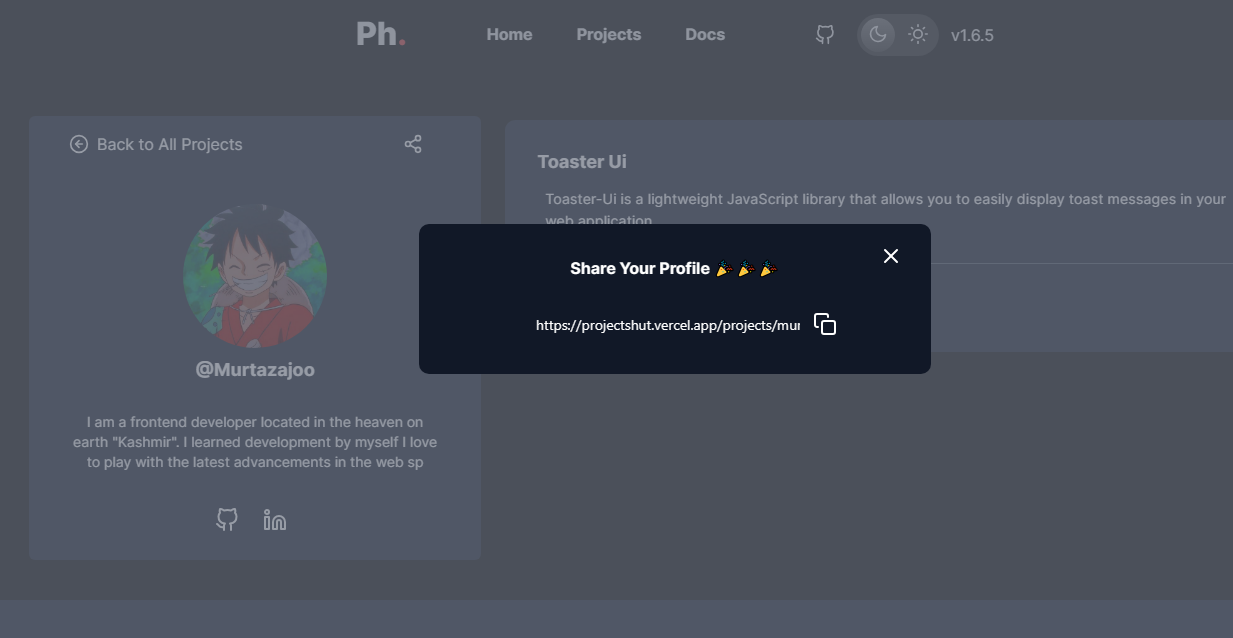
Task: Open Murtazajoo's GitHub profile icon
Action: click(227, 519)
